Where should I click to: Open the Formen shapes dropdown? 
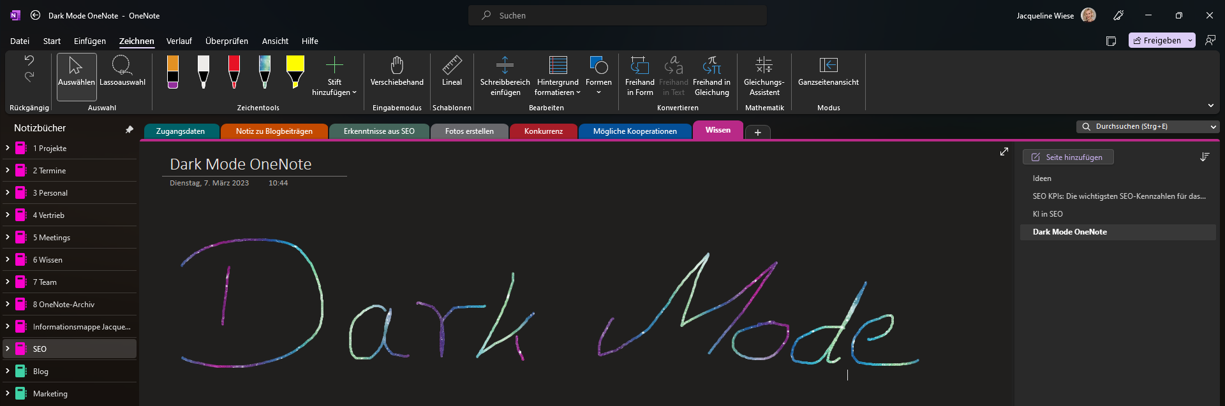[598, 76]
